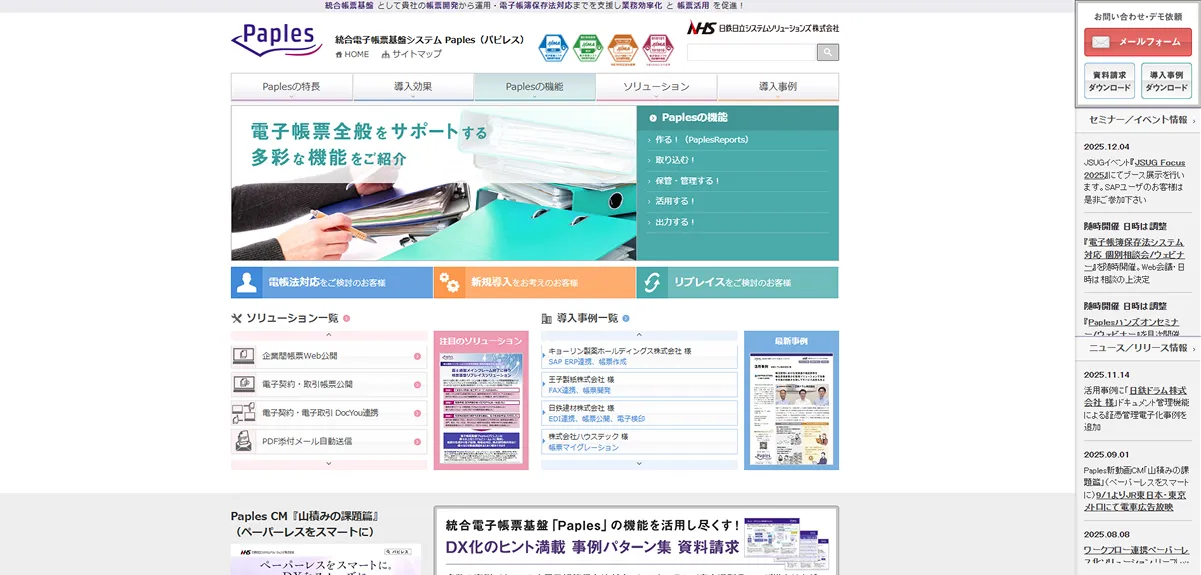Open 電子契約・取引帳票公開 solution
Image resolution: width=1201 pixels, height=575 pixels.
329,384
